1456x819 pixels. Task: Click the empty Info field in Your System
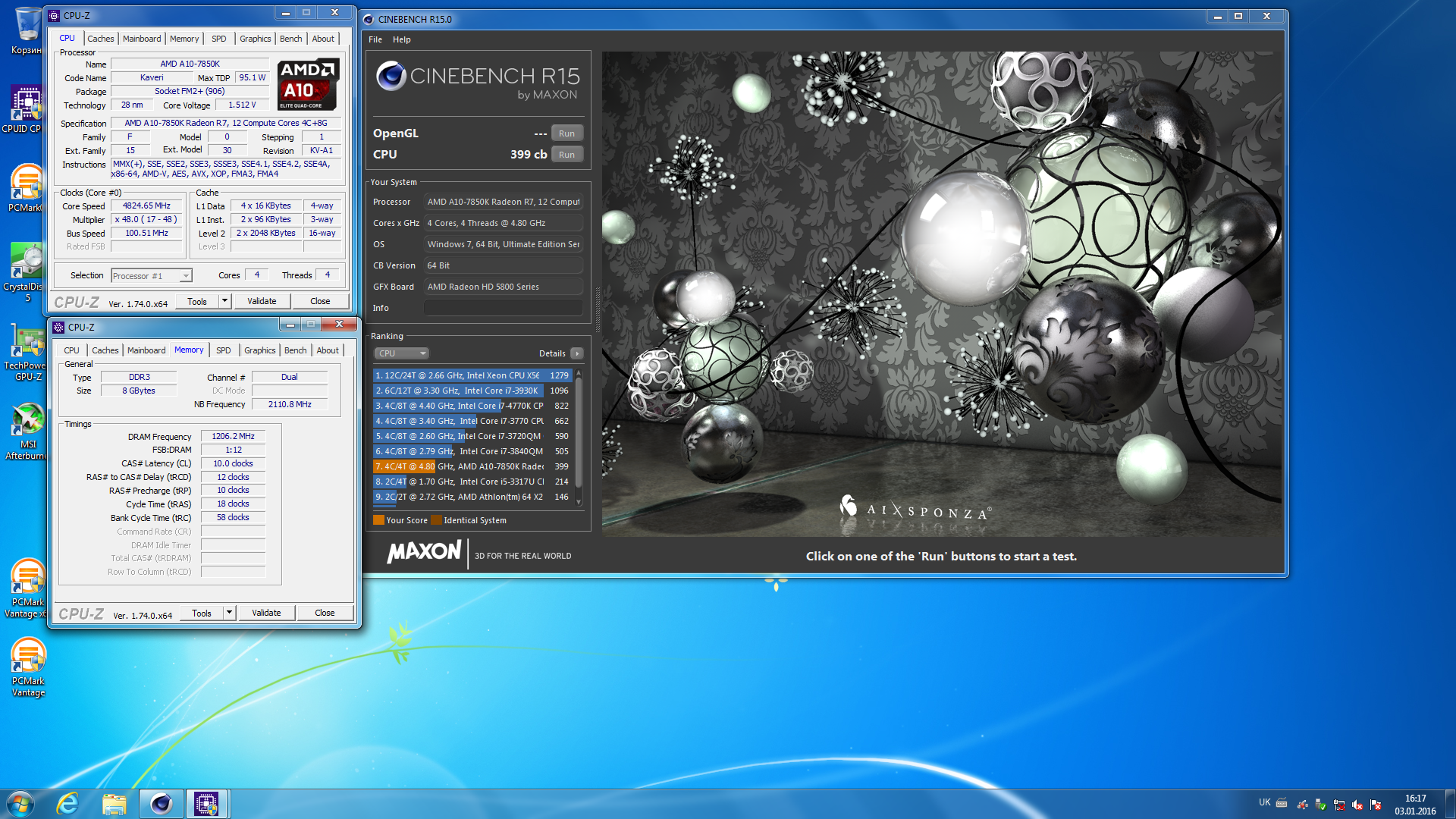tap(503, 308)
